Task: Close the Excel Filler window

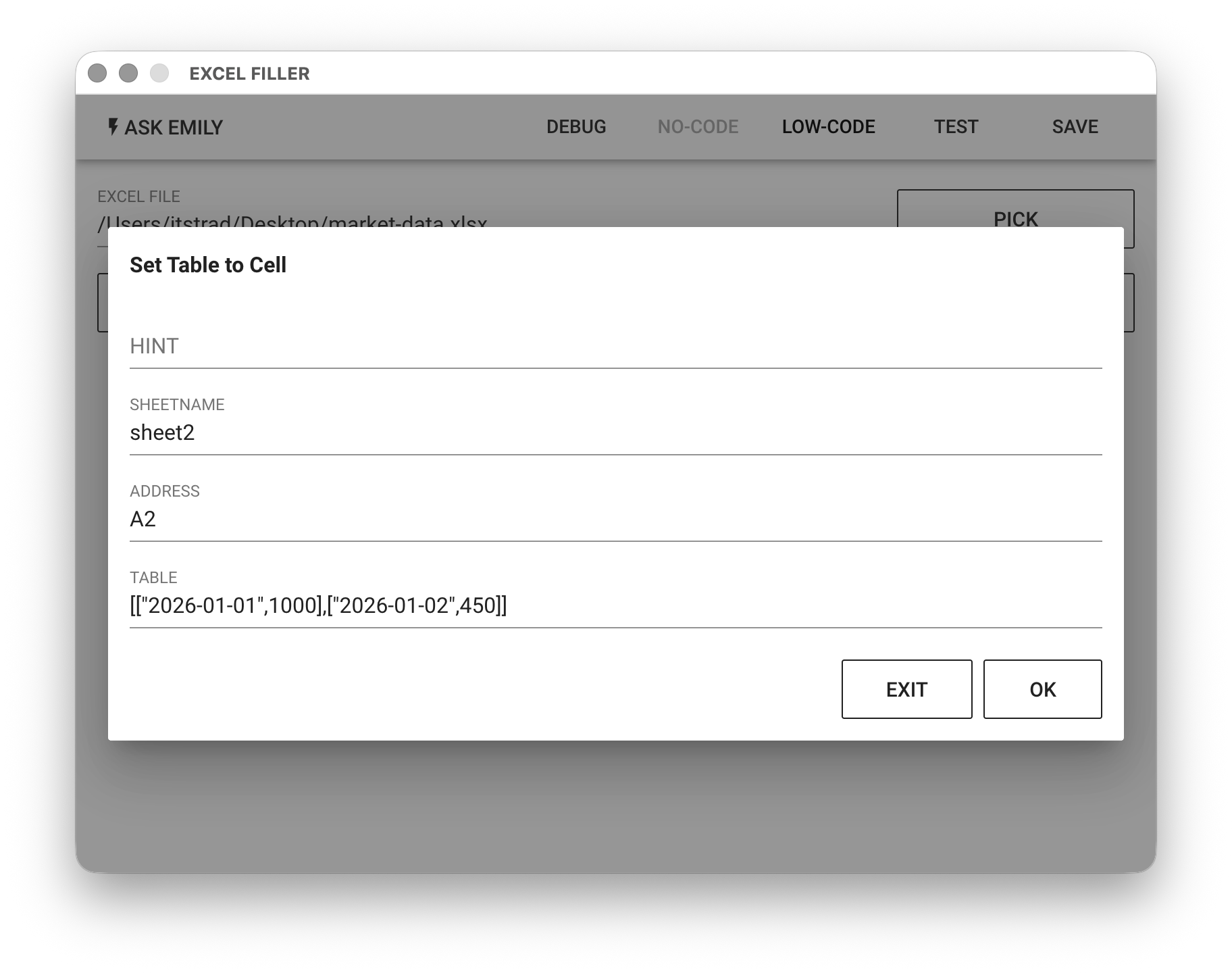Action: pos(97,73)
